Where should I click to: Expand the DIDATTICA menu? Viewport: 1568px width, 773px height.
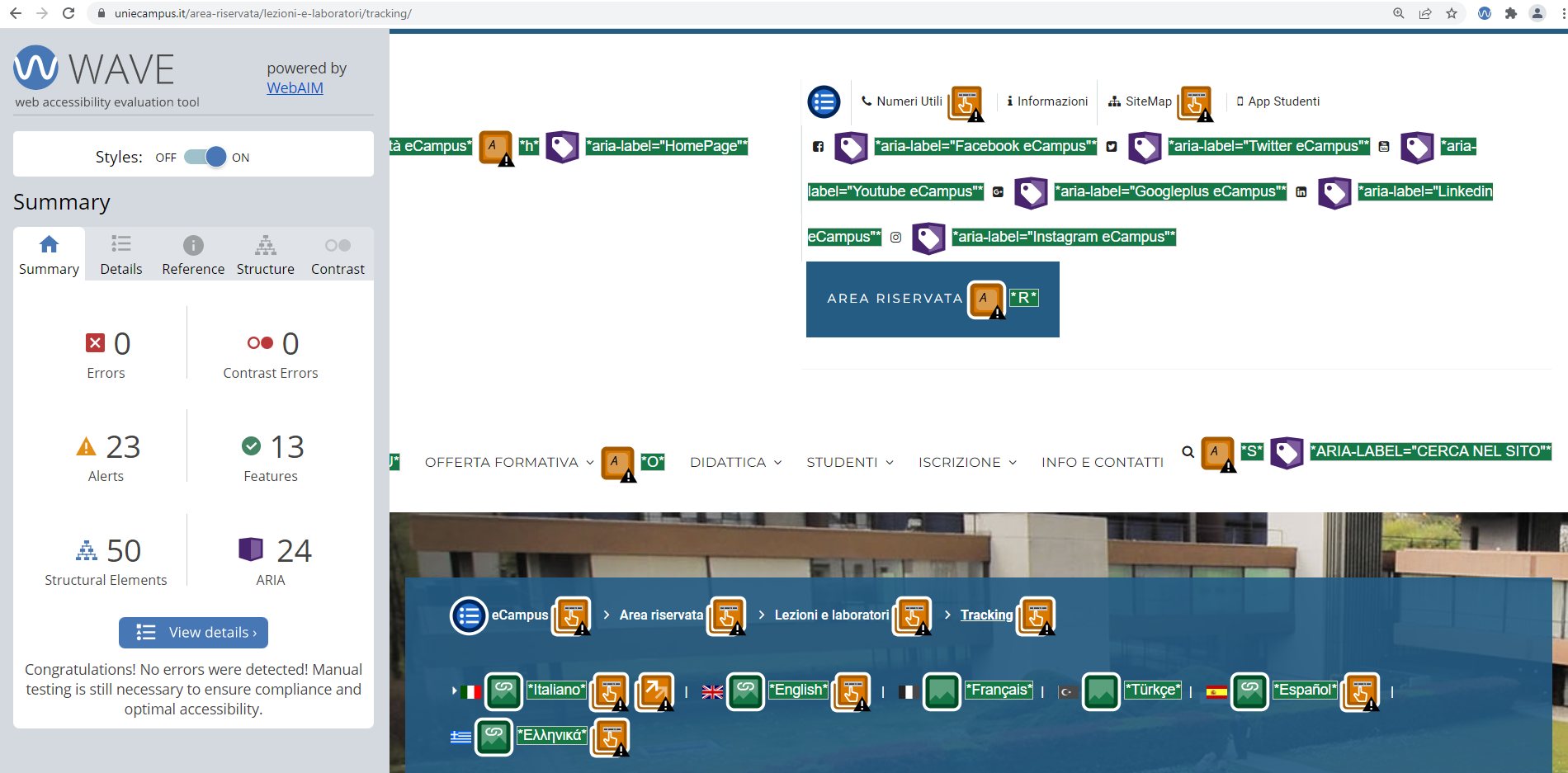tap(735, 463)
